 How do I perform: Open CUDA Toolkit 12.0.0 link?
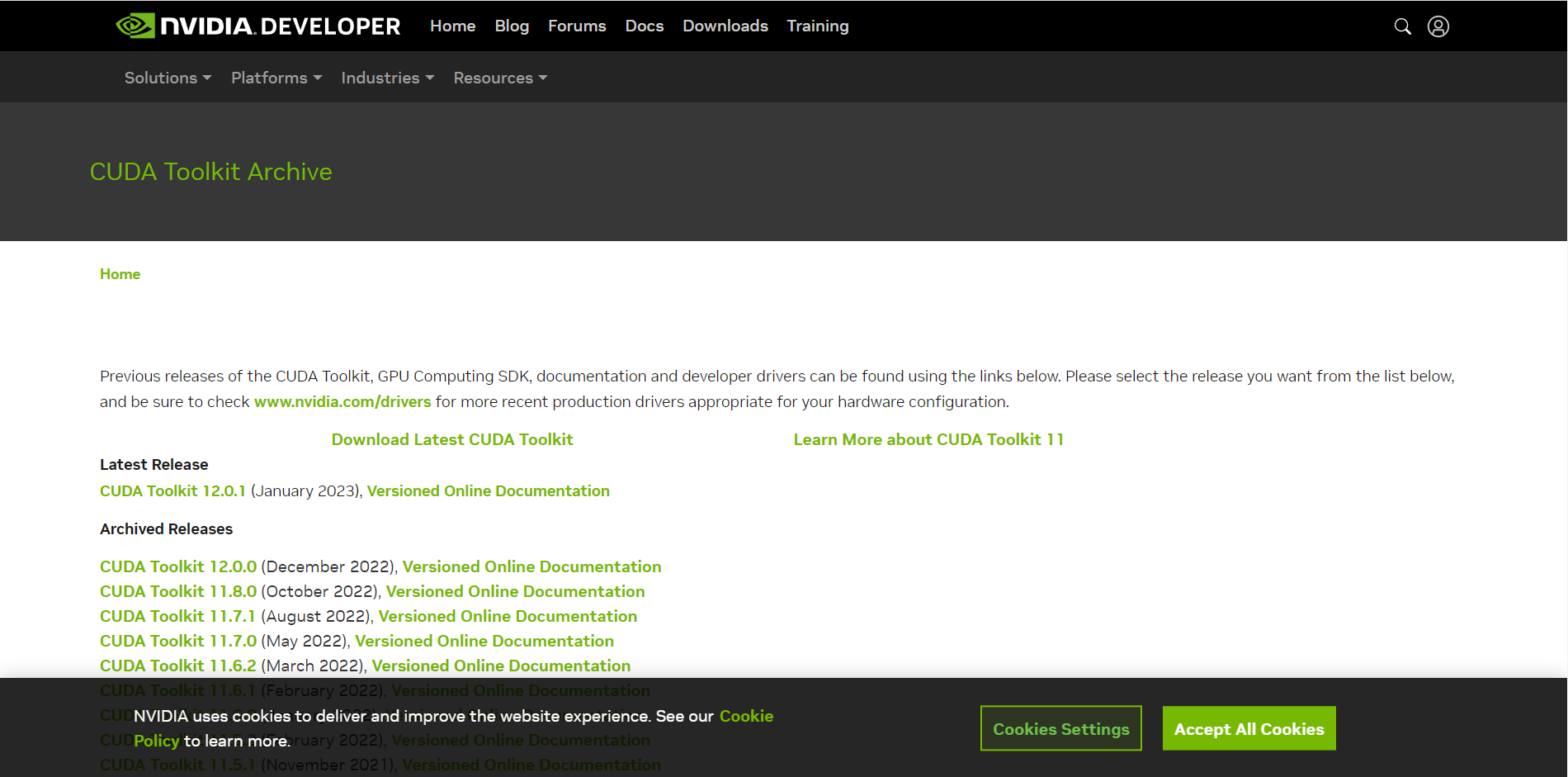(178, 566)
